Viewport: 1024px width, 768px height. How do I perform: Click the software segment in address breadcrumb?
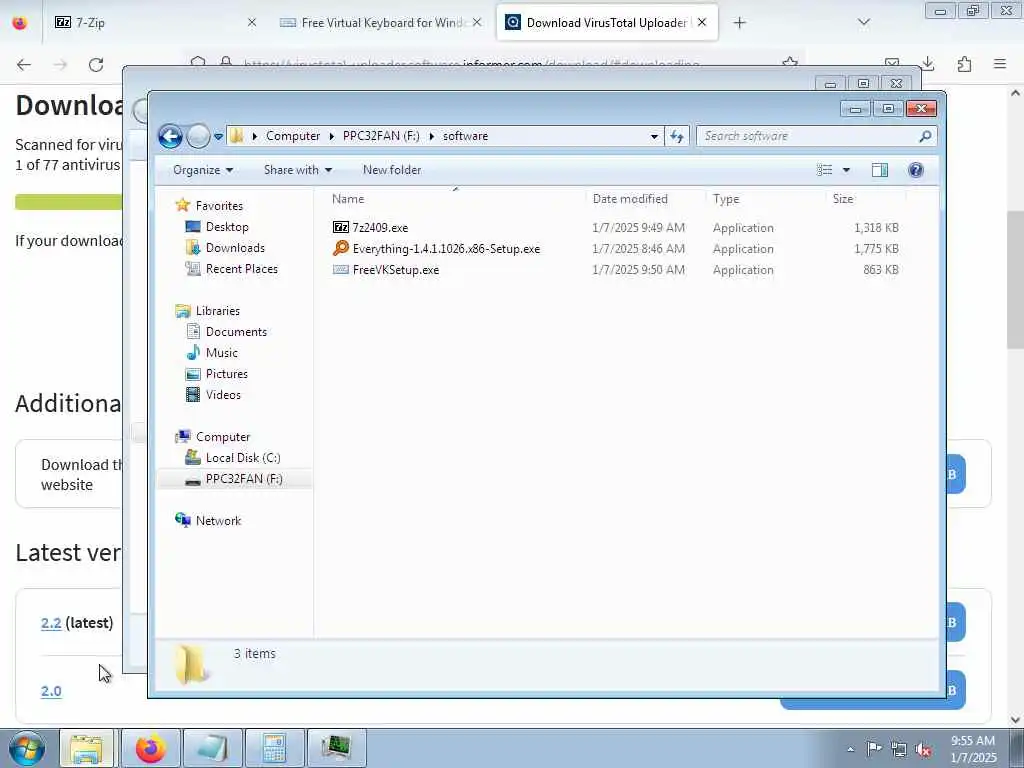[x=465, y=136]
